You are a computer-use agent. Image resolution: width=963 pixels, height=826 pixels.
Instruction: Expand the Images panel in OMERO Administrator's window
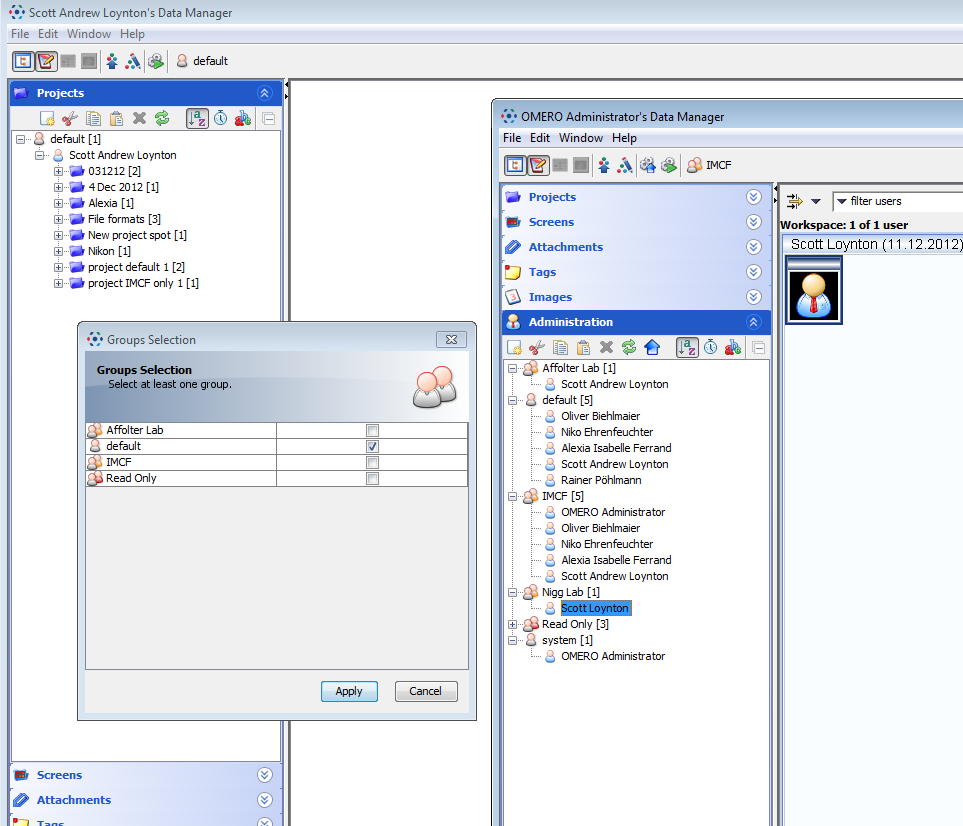point(754,297)
